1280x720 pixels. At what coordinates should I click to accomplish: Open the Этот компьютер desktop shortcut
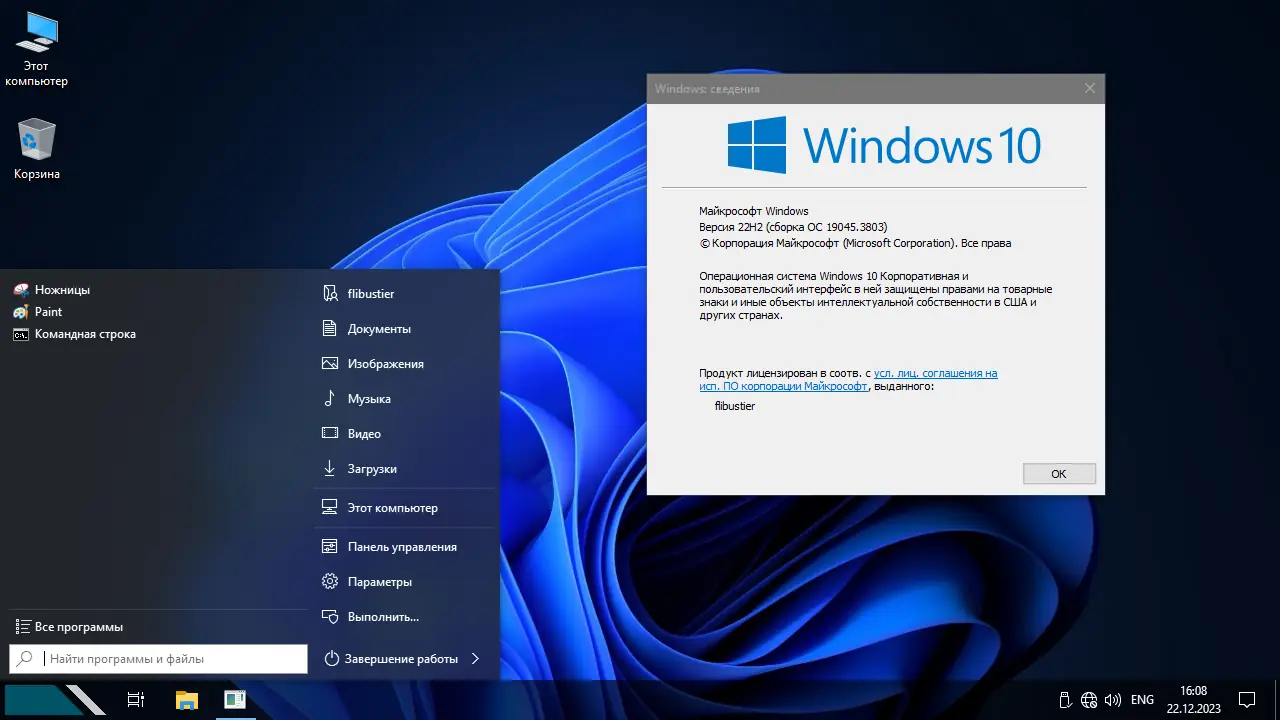pos(36,51)
